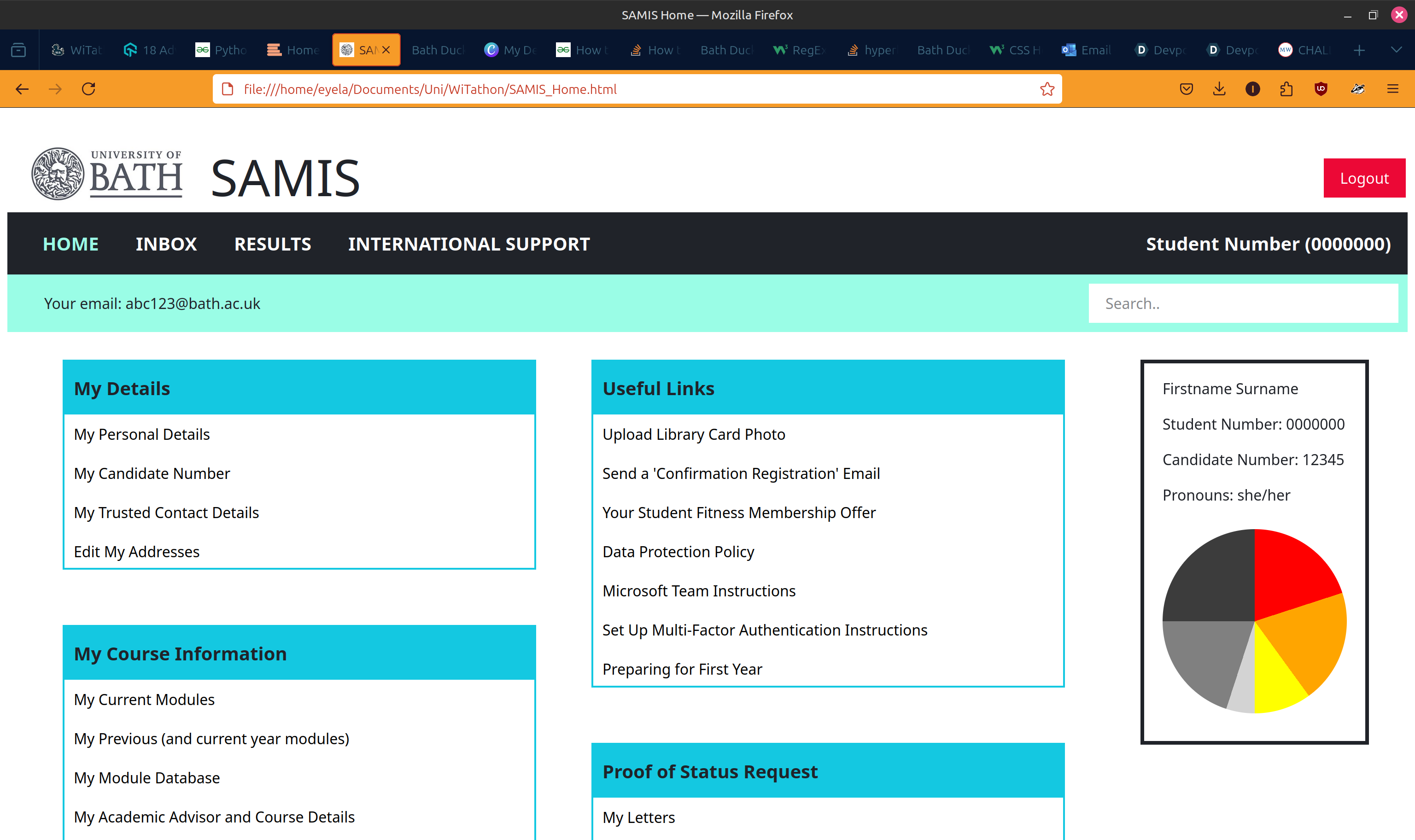Focus the Search.. input field
Screen dimensions: 1415x840
point(1243,303)
